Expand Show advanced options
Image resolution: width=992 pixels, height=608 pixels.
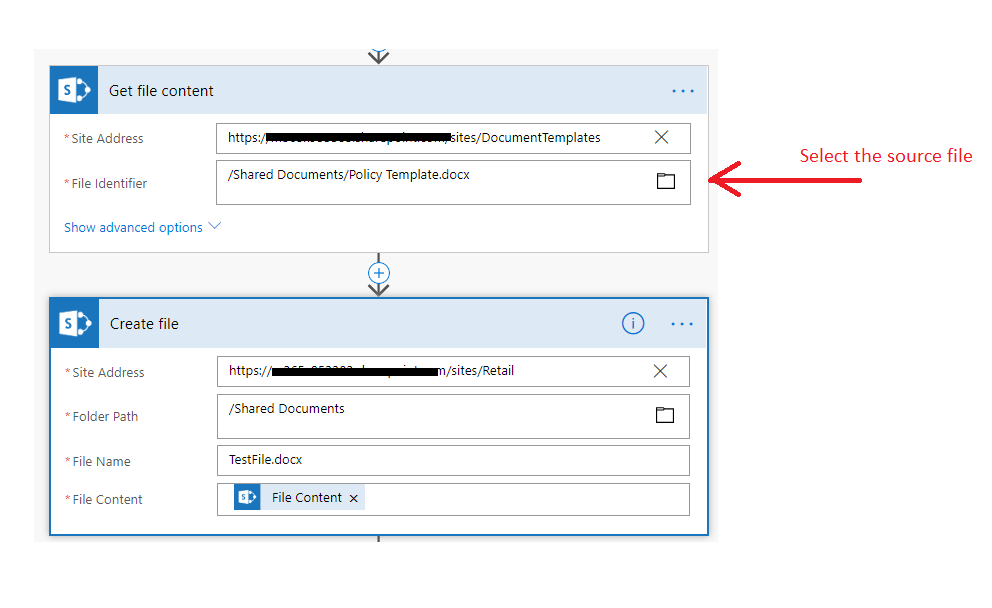click(135, 227)
